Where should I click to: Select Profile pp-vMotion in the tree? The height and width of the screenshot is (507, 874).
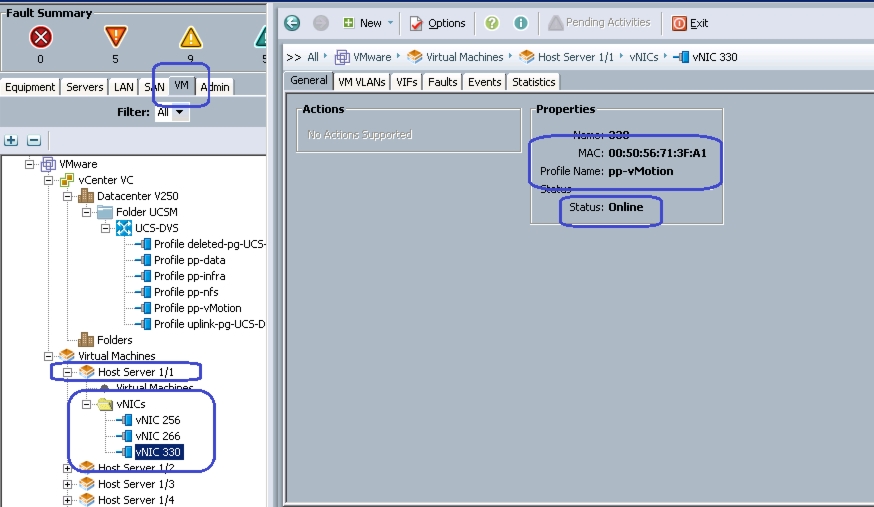[197, 308]
